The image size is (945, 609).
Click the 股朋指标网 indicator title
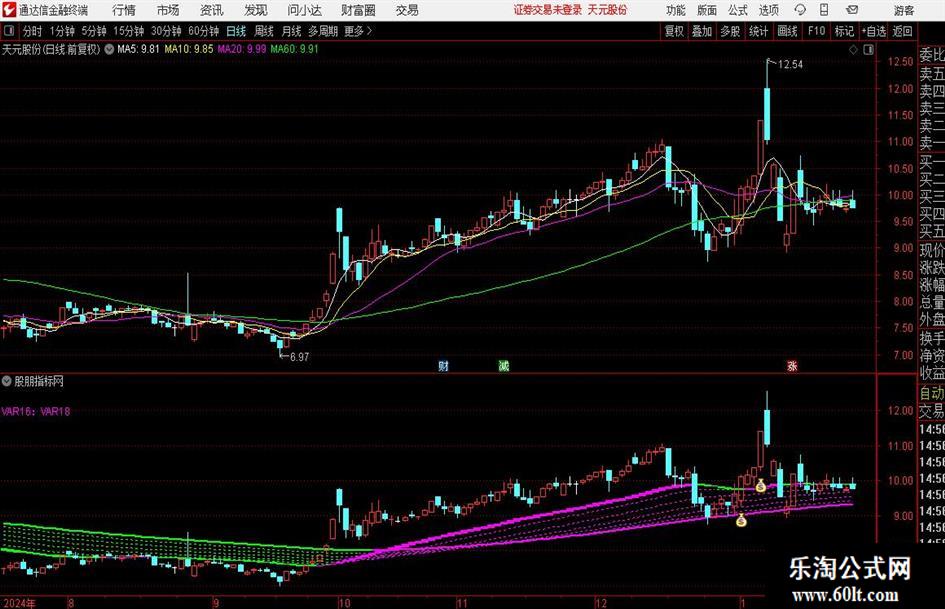point(39,381)
